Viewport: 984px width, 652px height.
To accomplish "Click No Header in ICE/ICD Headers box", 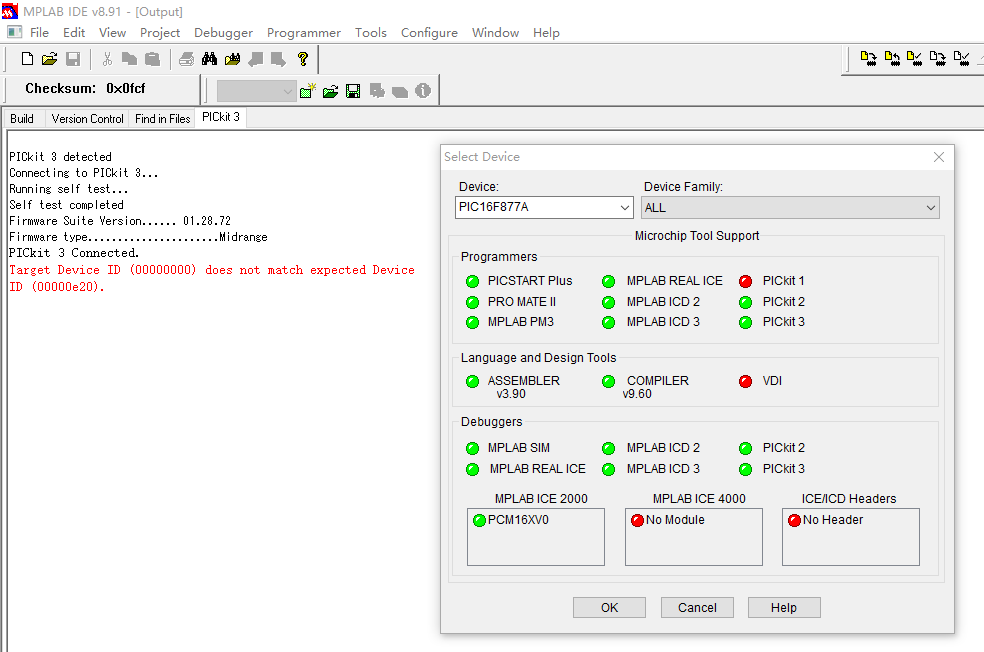I will (x=832, y=520).
